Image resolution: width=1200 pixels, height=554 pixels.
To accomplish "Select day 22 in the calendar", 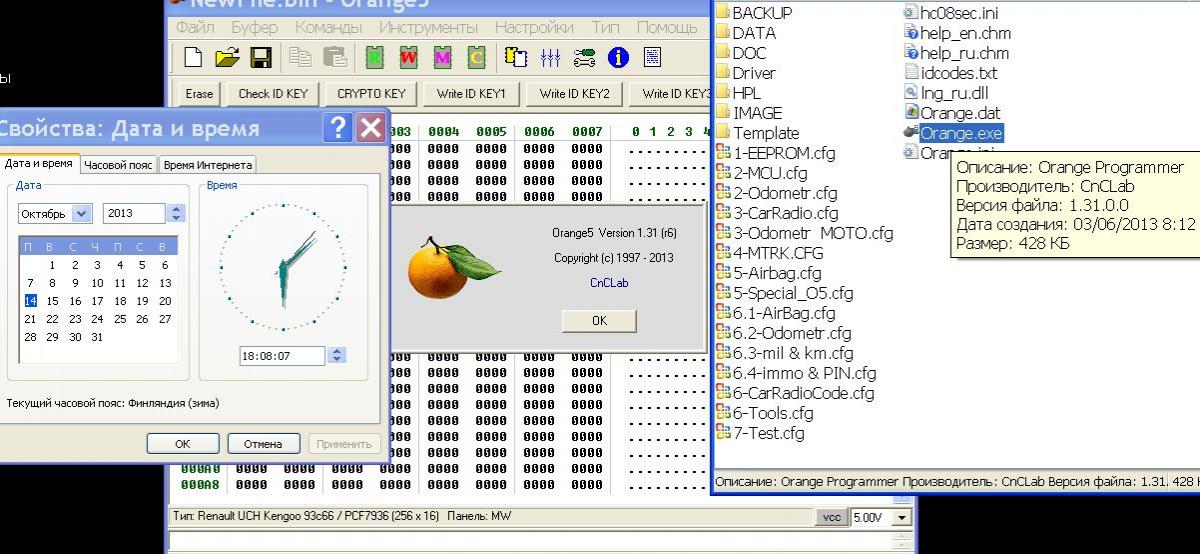I will point(52,319).
